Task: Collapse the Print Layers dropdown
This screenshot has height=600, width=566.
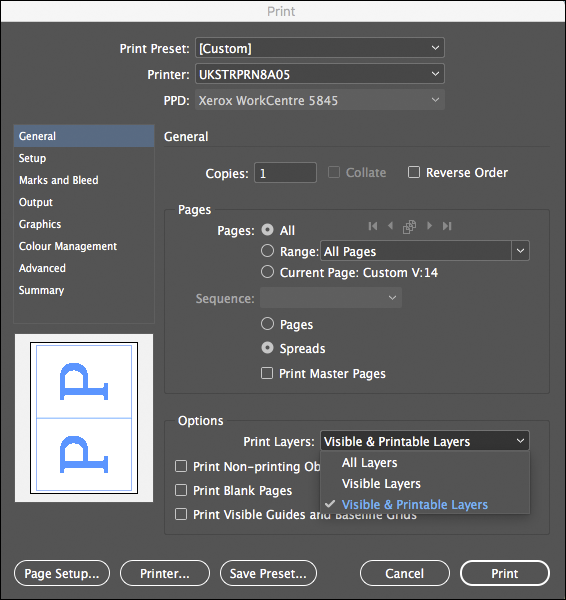Action: pyautogui.click(x=425, y=441)
